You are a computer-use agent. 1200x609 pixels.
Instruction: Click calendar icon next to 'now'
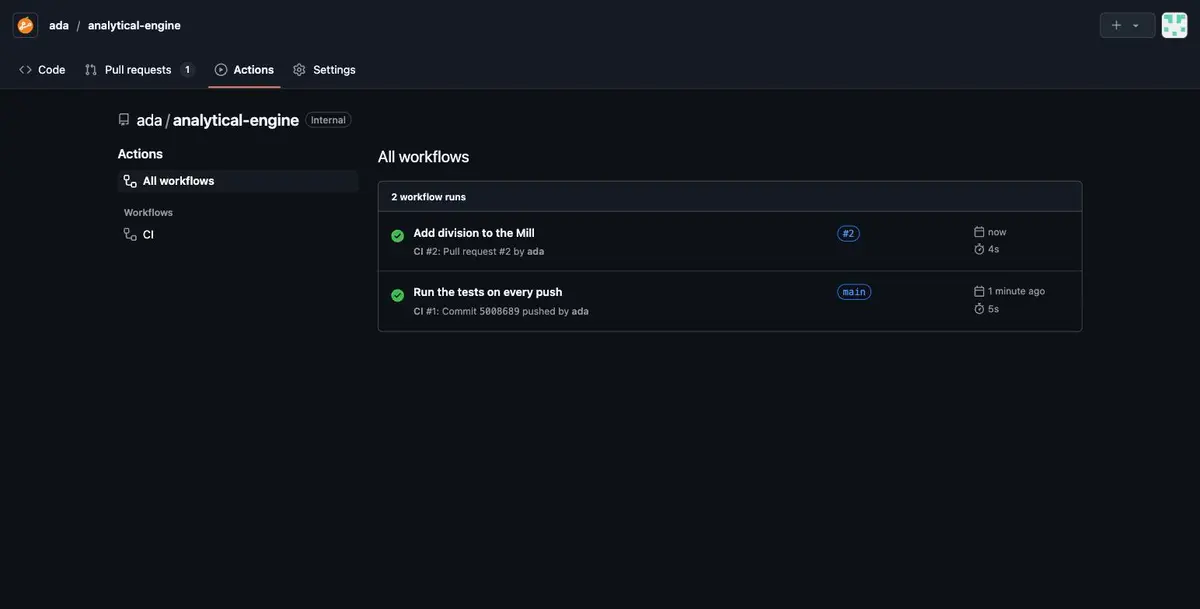(x=980, y=232)
